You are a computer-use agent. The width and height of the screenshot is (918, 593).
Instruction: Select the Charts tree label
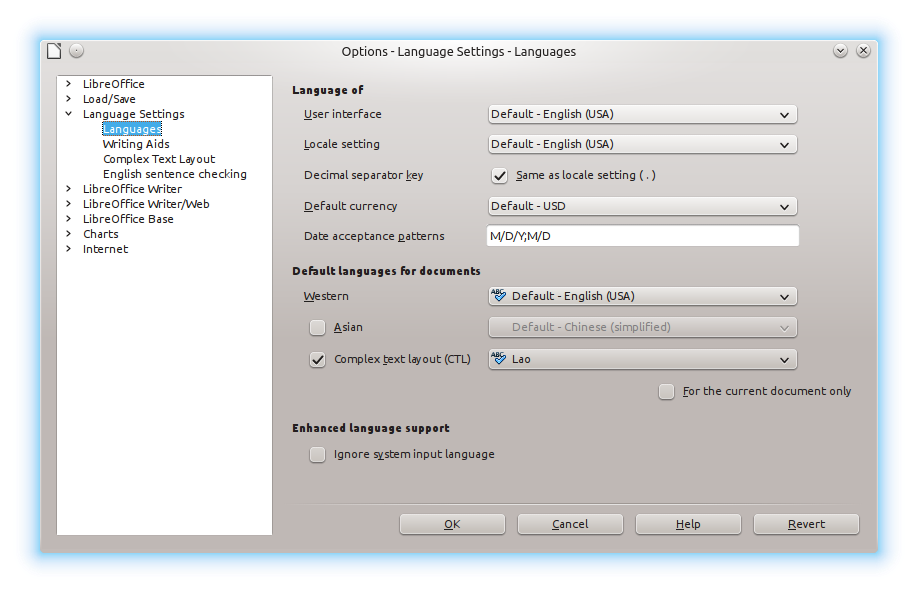click(x=101, y=234)
